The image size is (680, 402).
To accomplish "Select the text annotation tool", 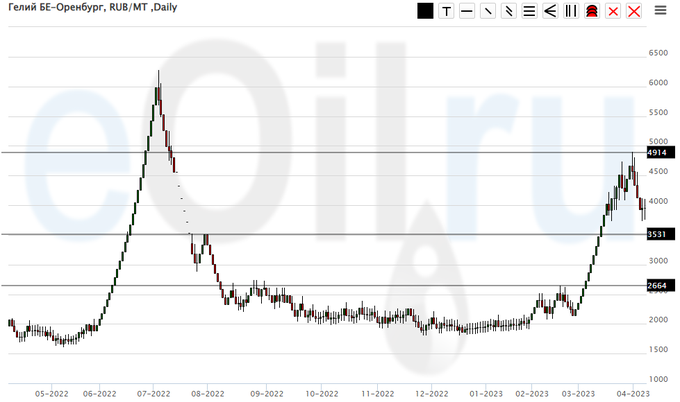I will pyautogui.click(x=446, y=11).
